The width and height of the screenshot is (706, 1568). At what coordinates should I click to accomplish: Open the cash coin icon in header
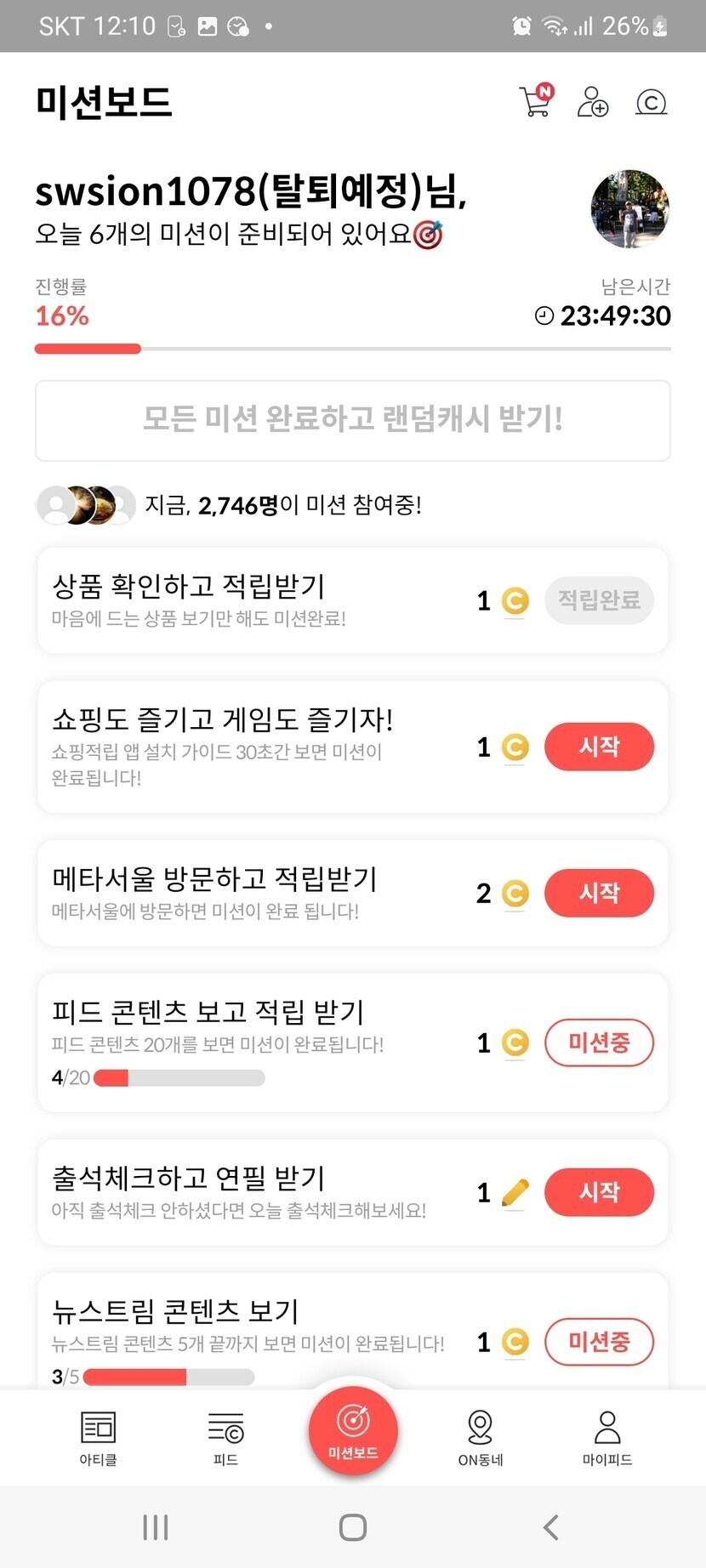click(x=651, y=103)
